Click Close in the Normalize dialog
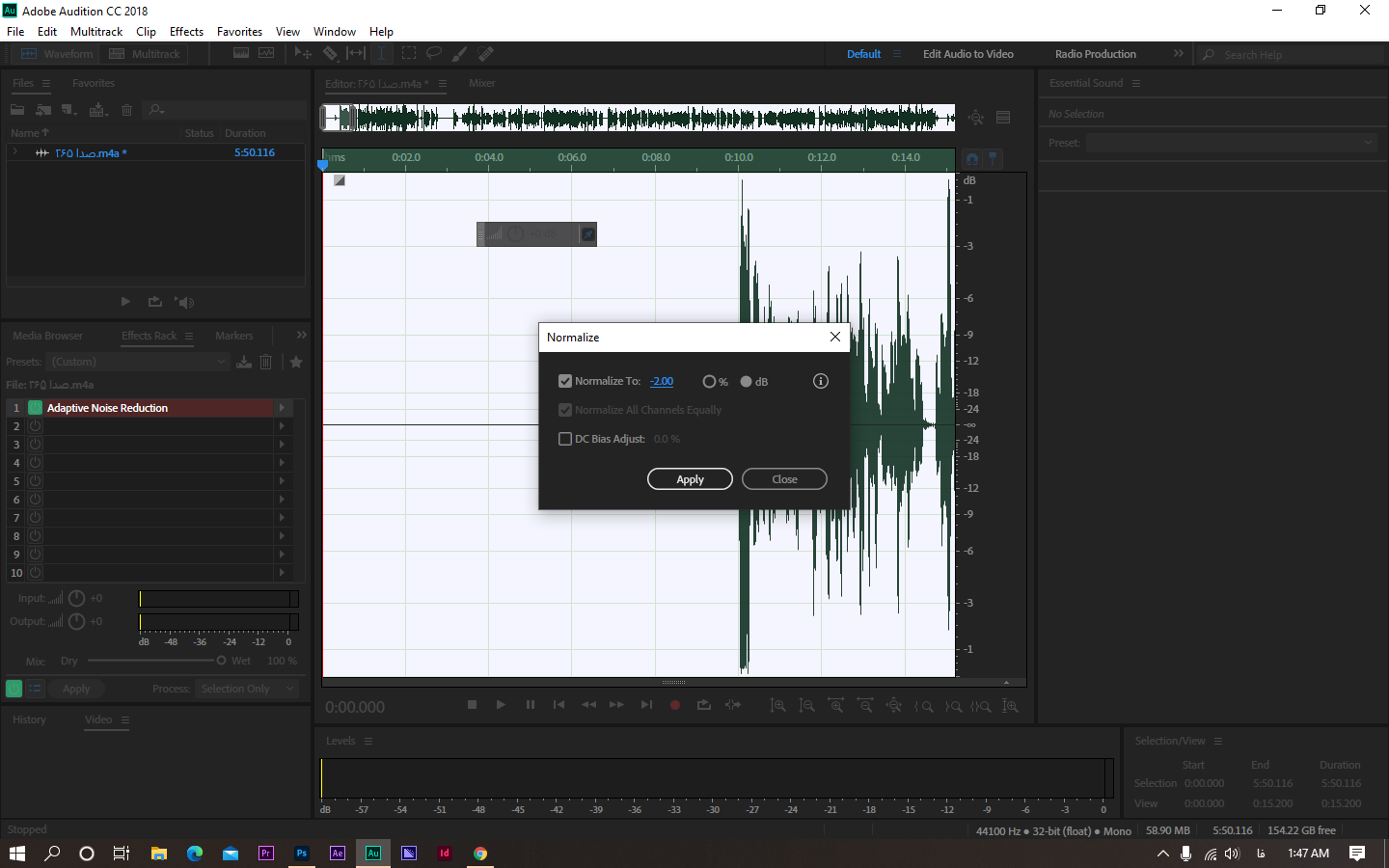This screenshot has height=868, width=1389. (x=784, y=479)
